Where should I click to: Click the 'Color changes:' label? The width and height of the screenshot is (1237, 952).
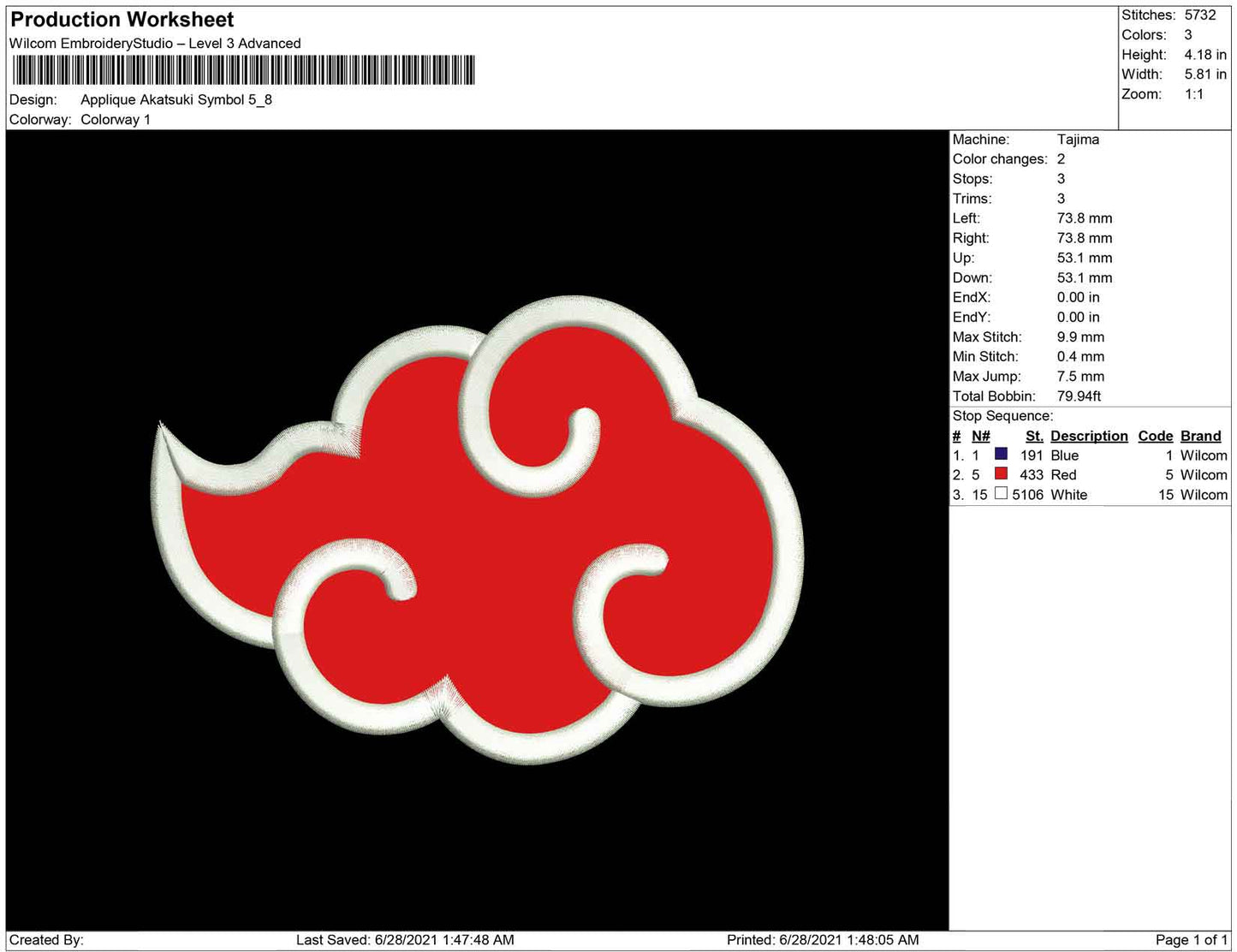click(1000, 159)
